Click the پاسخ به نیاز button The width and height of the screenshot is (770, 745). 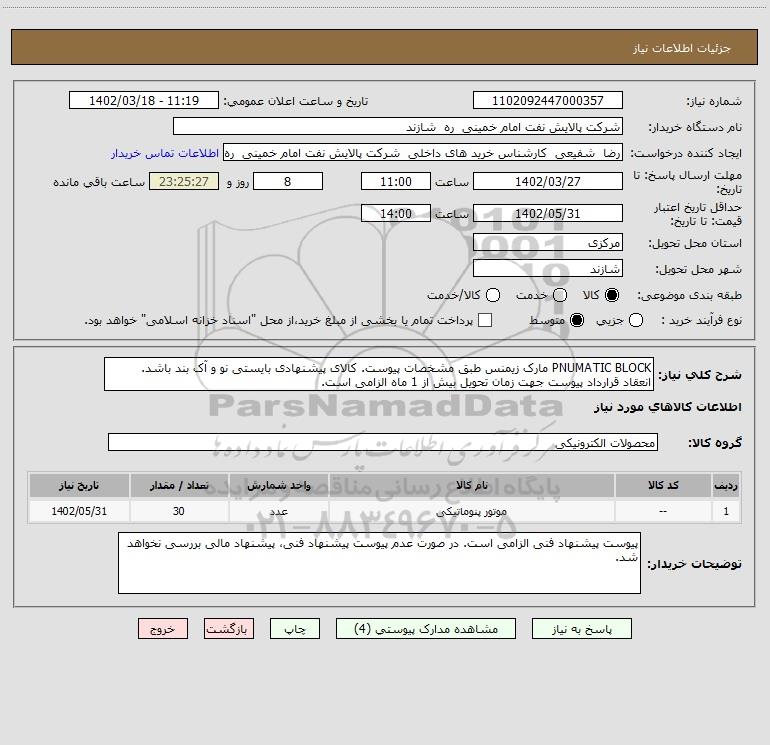[x=581, y=629]
